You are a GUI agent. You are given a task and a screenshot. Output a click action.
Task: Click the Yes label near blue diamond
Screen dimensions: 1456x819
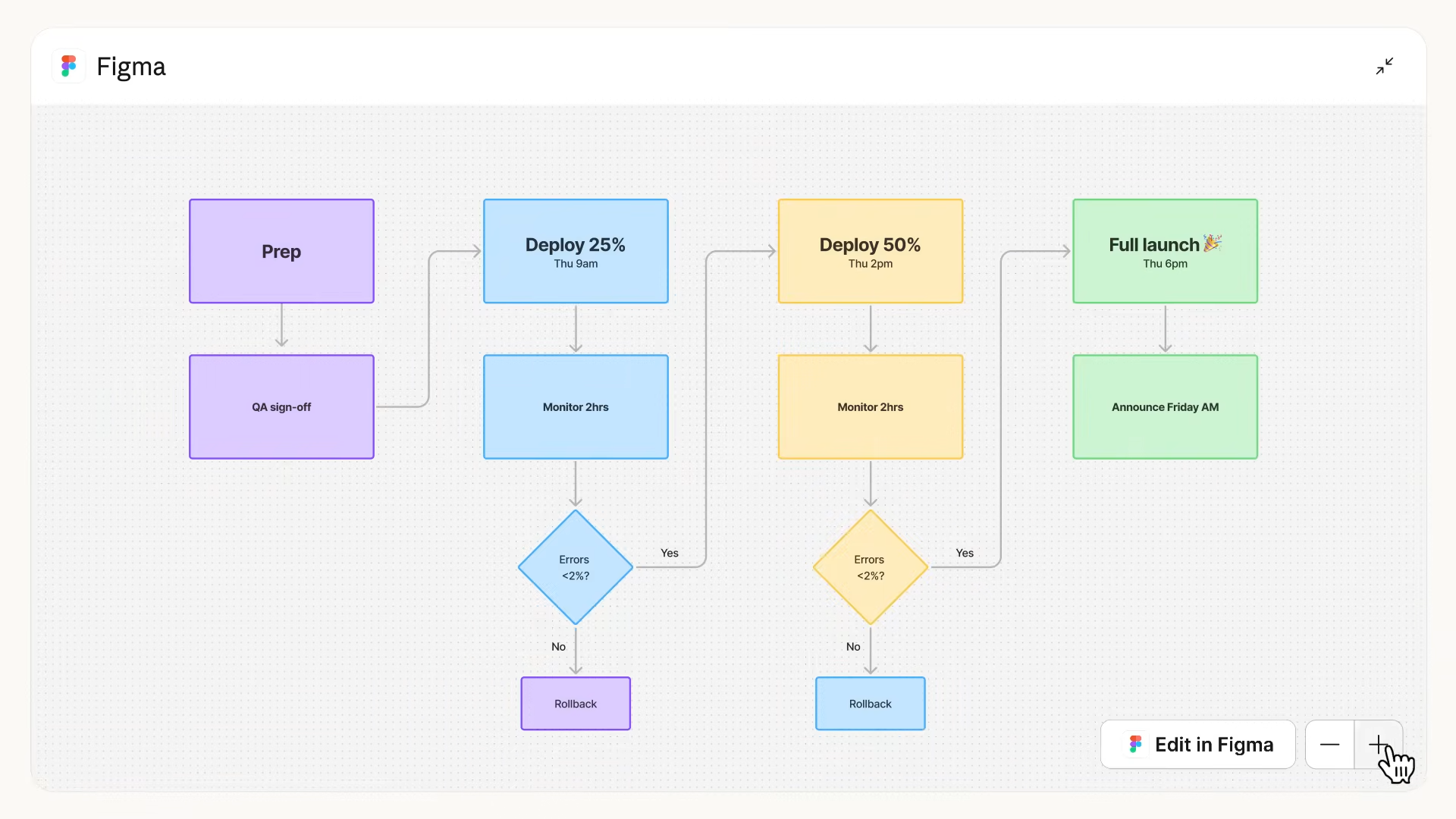pos(670,553)
